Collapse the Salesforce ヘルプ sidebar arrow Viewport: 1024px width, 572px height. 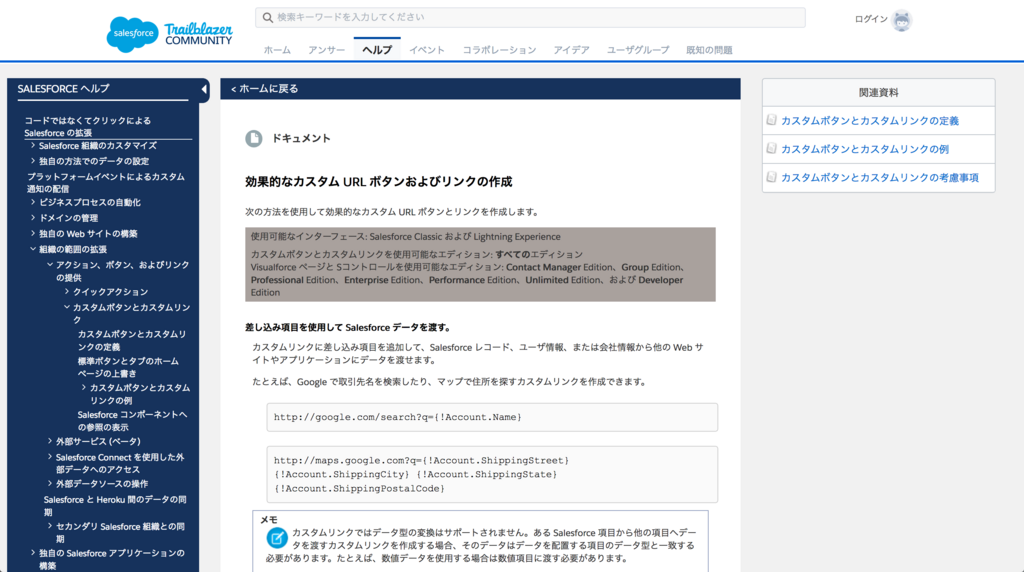tap(204, 89)
